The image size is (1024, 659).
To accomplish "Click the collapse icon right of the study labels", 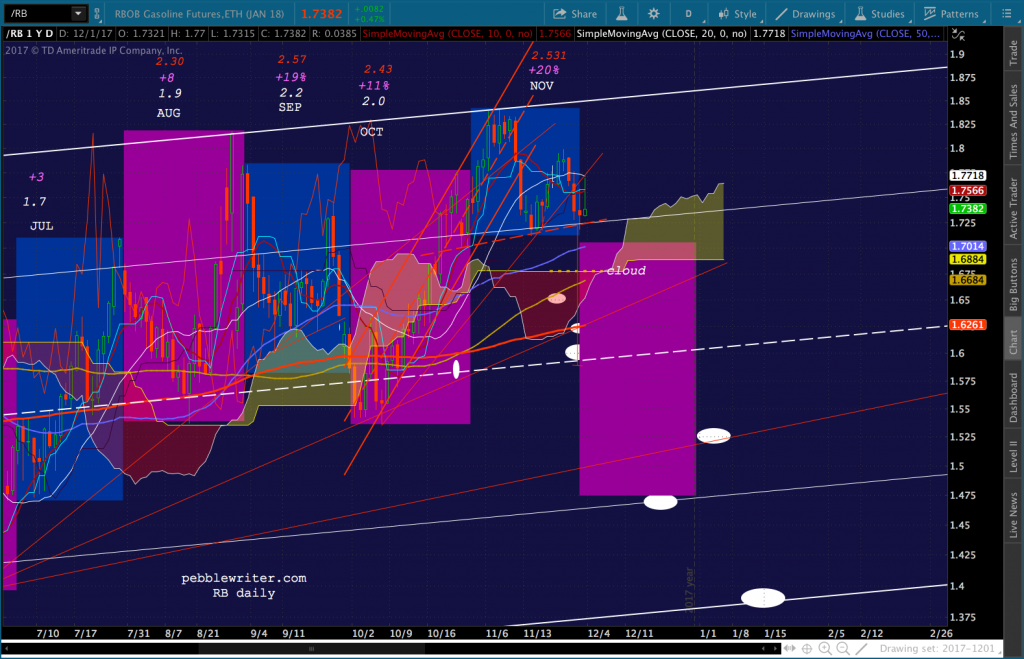I will (957, 34).
